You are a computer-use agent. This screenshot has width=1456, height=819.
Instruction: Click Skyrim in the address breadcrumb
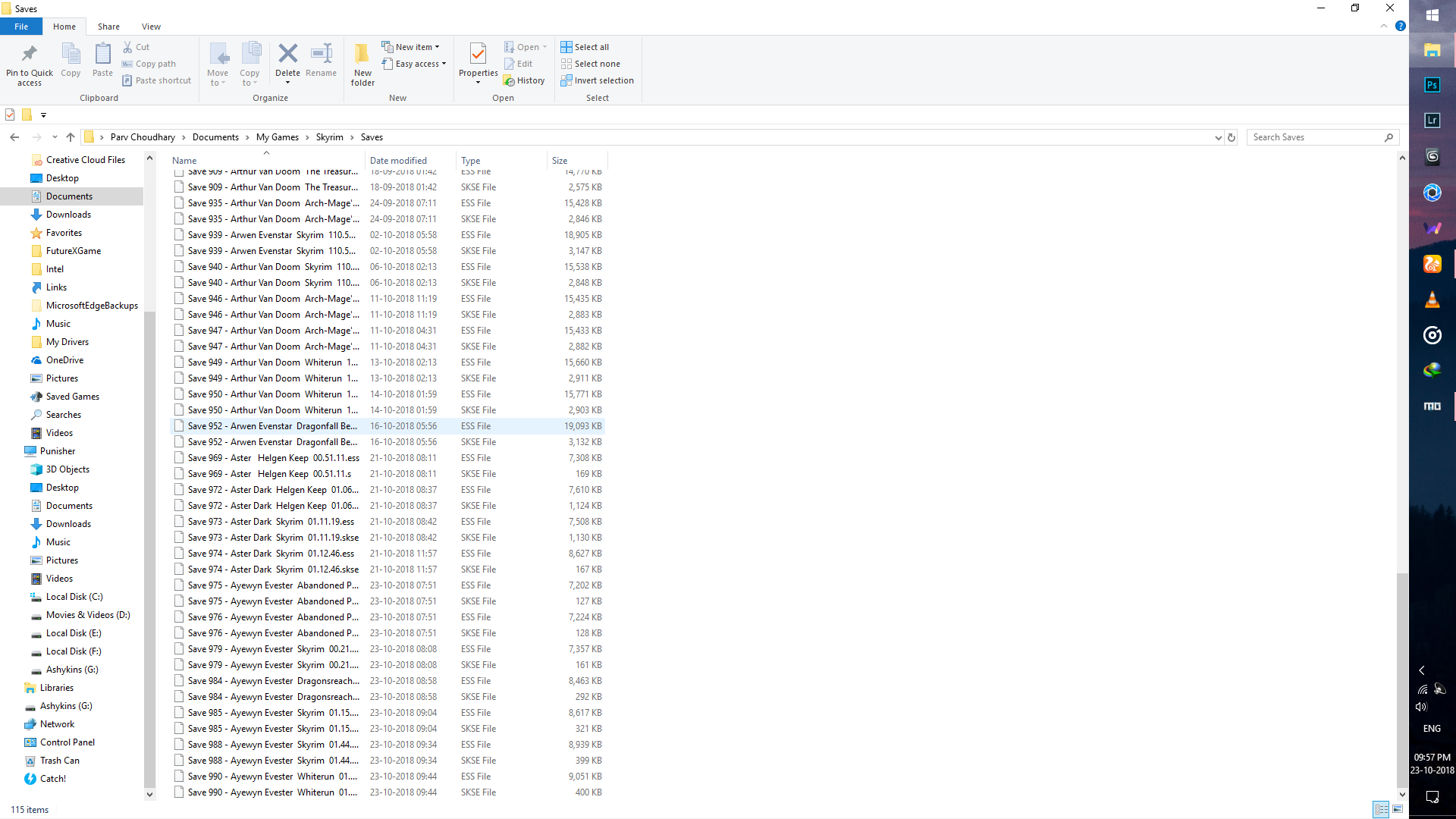click(x=330, y=137)
